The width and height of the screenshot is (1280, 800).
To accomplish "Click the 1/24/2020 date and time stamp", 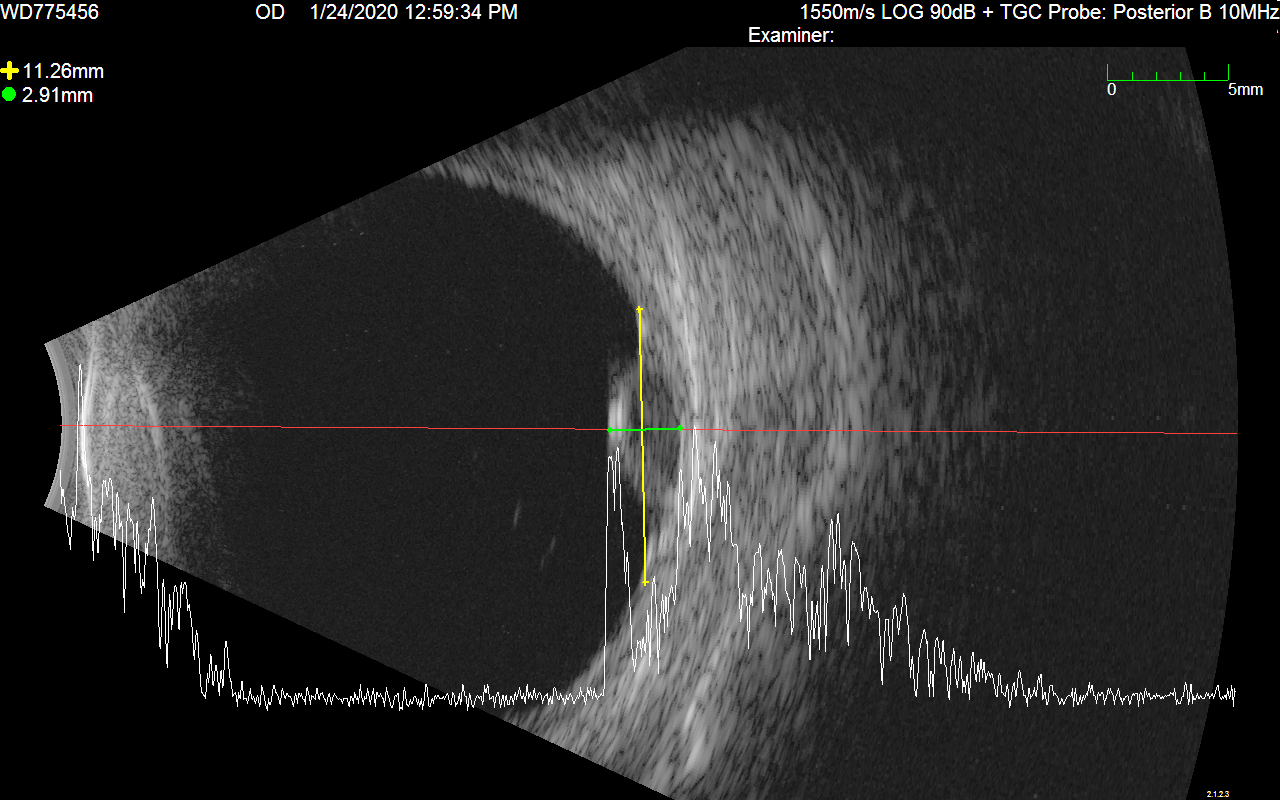I will click(x=414, y=12).
